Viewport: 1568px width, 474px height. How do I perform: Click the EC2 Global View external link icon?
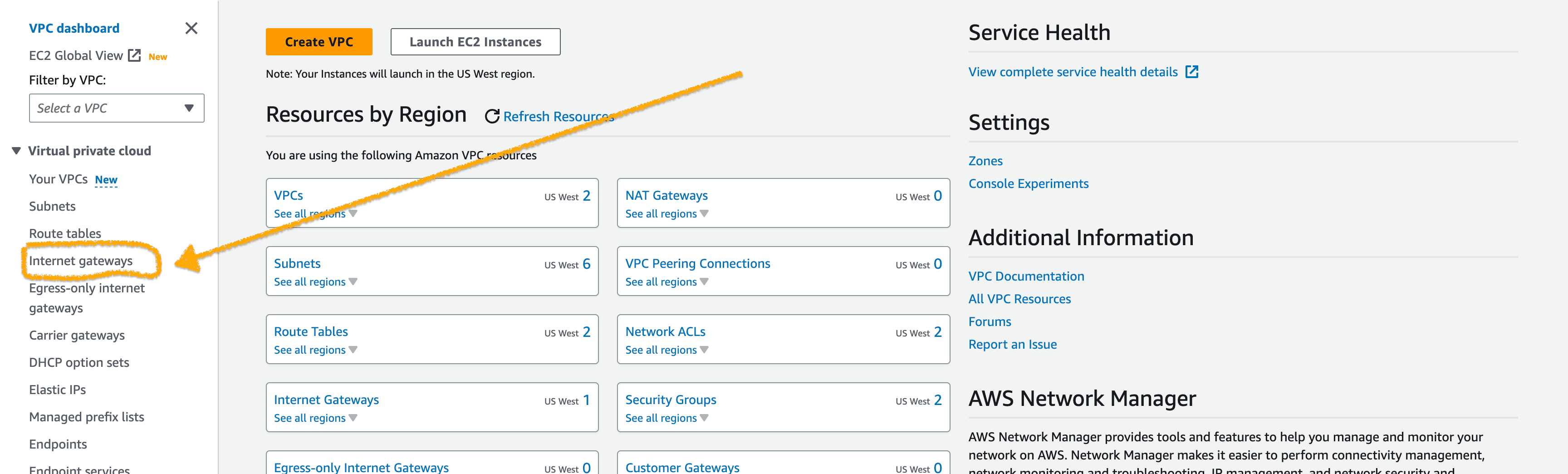tap(134, 55)
